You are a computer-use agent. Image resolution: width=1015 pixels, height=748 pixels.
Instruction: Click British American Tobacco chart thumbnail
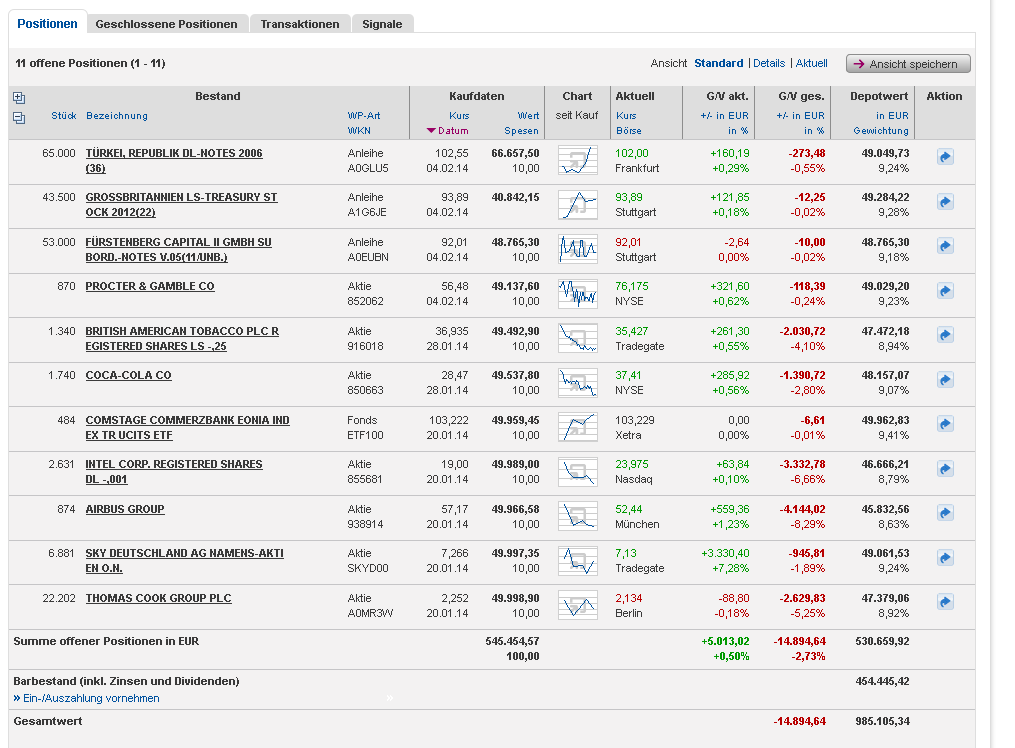click(x=577, y=338)
